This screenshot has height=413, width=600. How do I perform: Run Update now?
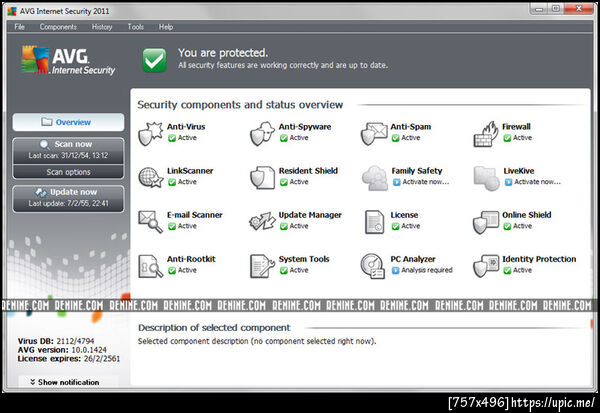pos(68,198)
